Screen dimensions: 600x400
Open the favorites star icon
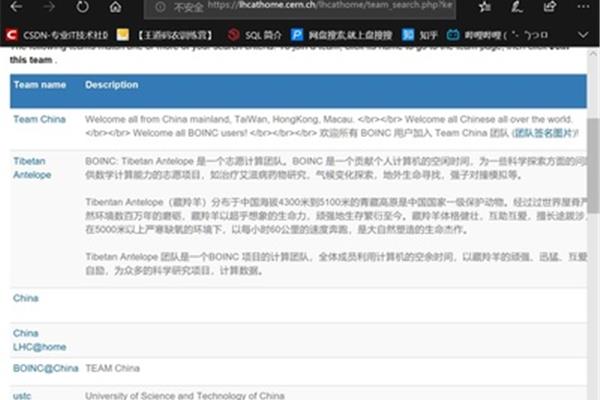[484, 7]
